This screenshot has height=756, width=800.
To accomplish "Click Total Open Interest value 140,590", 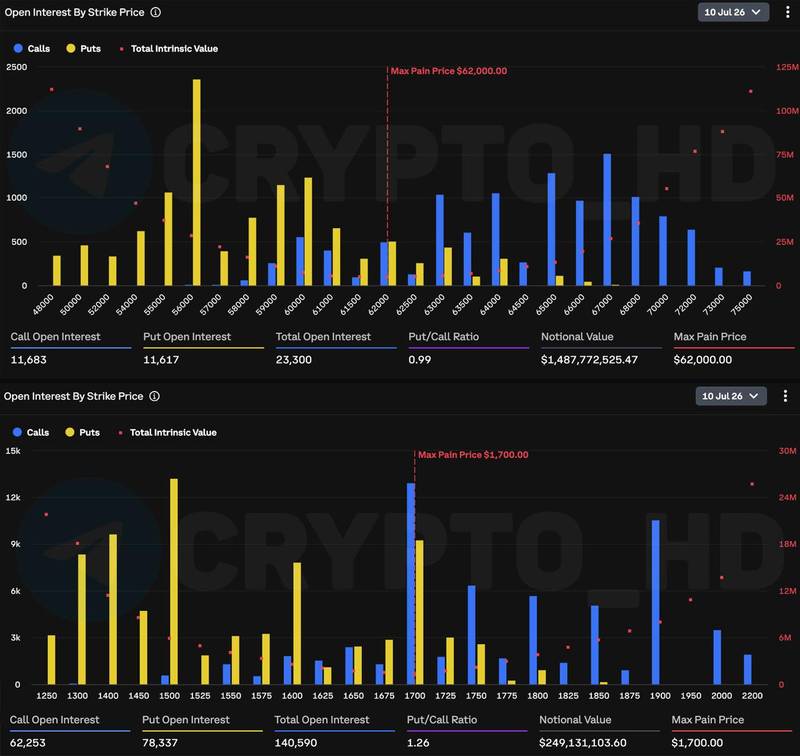I will (x=296, y=743).
